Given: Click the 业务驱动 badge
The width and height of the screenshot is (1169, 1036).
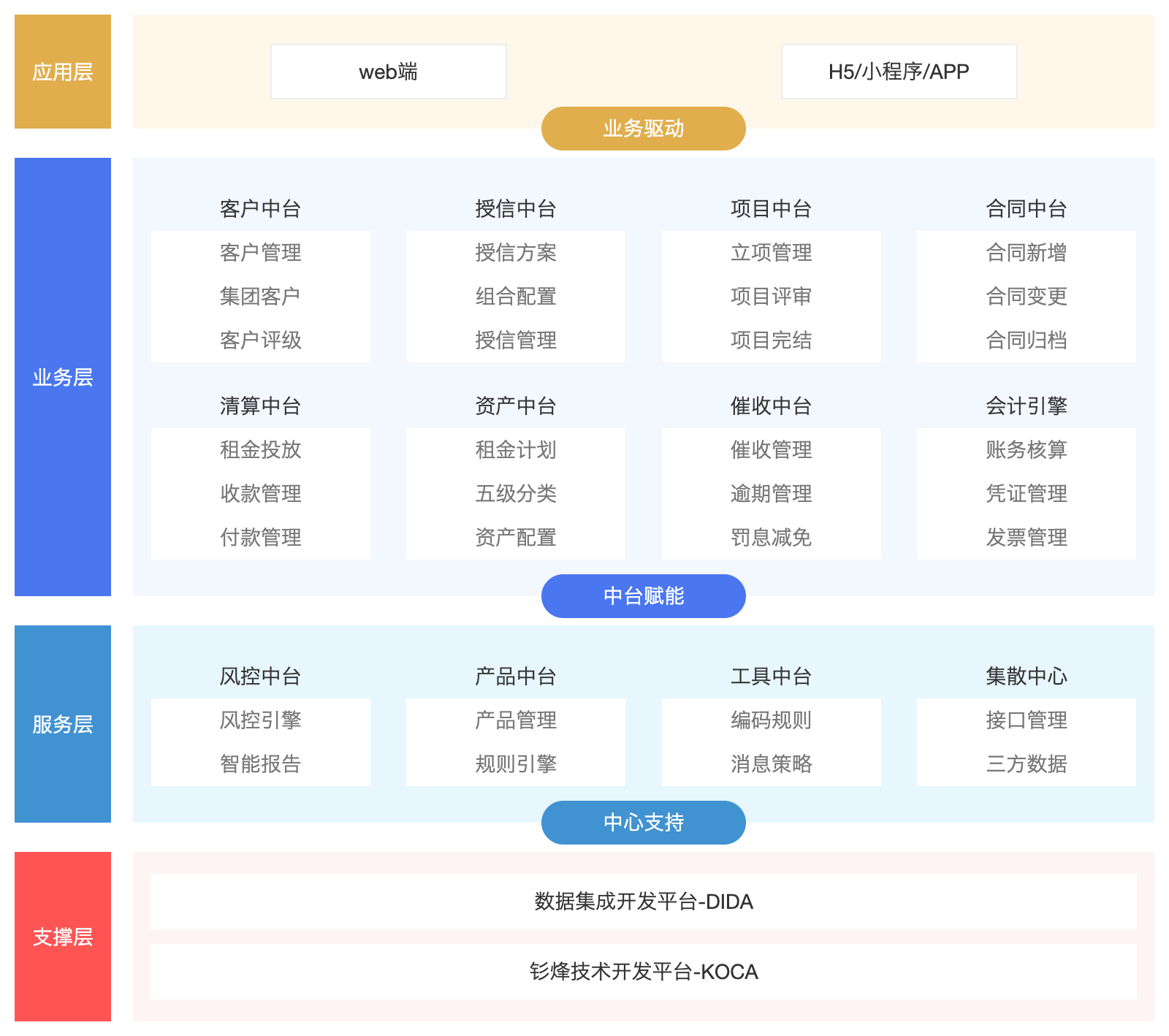Looking at the screenshot, I should (x=643, y=128).
